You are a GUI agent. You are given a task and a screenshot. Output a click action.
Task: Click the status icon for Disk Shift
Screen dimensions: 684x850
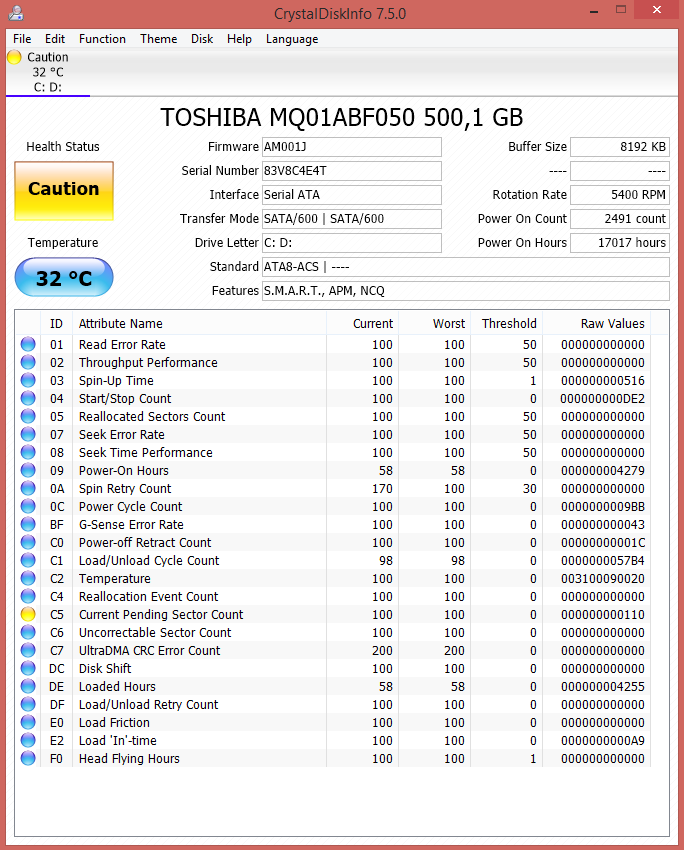pos(28,668)
